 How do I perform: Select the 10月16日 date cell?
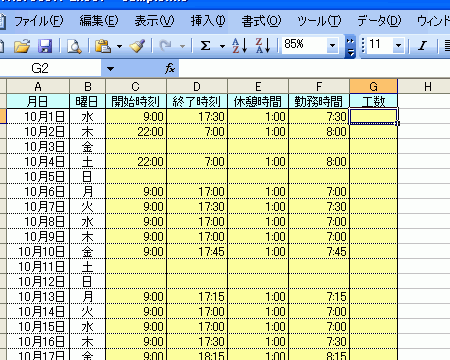(x=38, y=341)
